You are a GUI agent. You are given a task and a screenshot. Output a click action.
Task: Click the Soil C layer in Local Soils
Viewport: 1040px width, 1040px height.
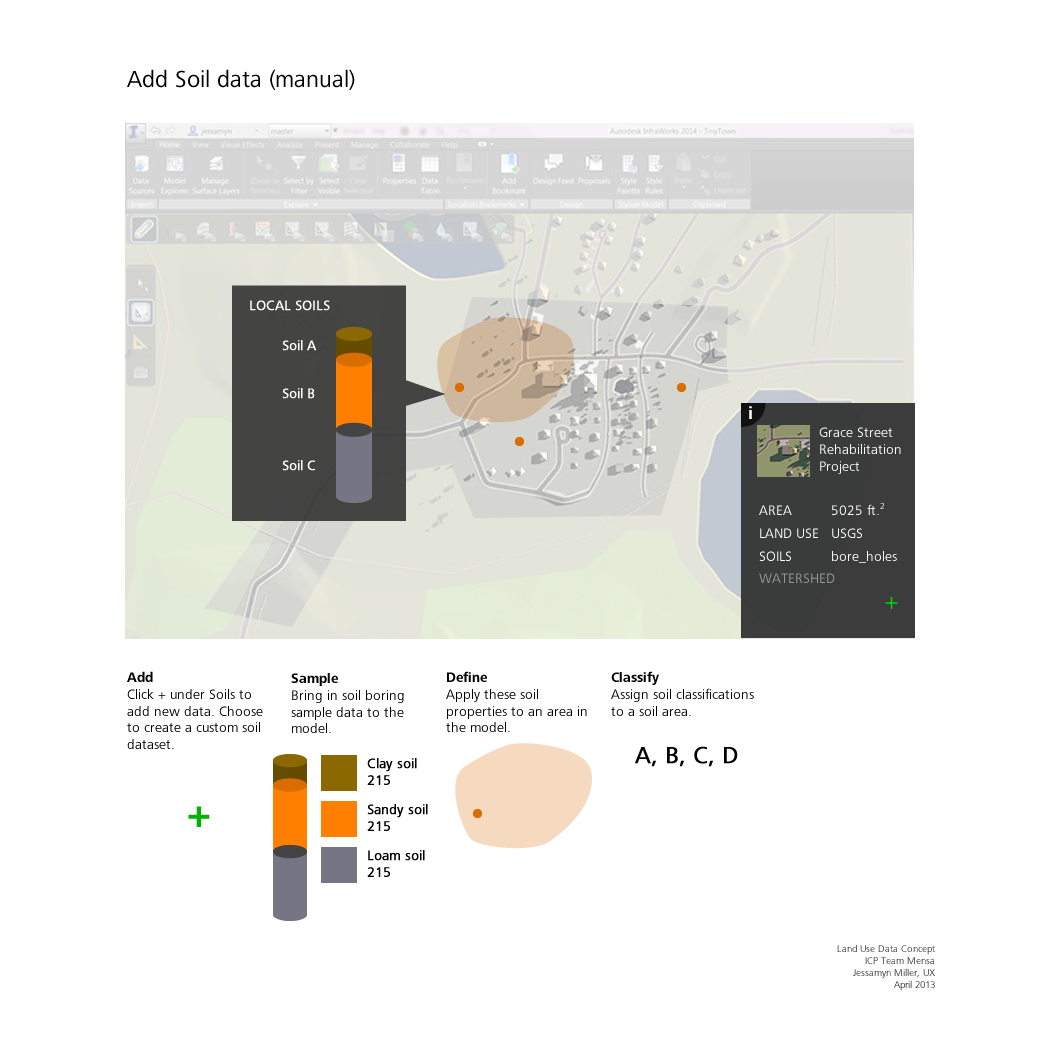354,466
